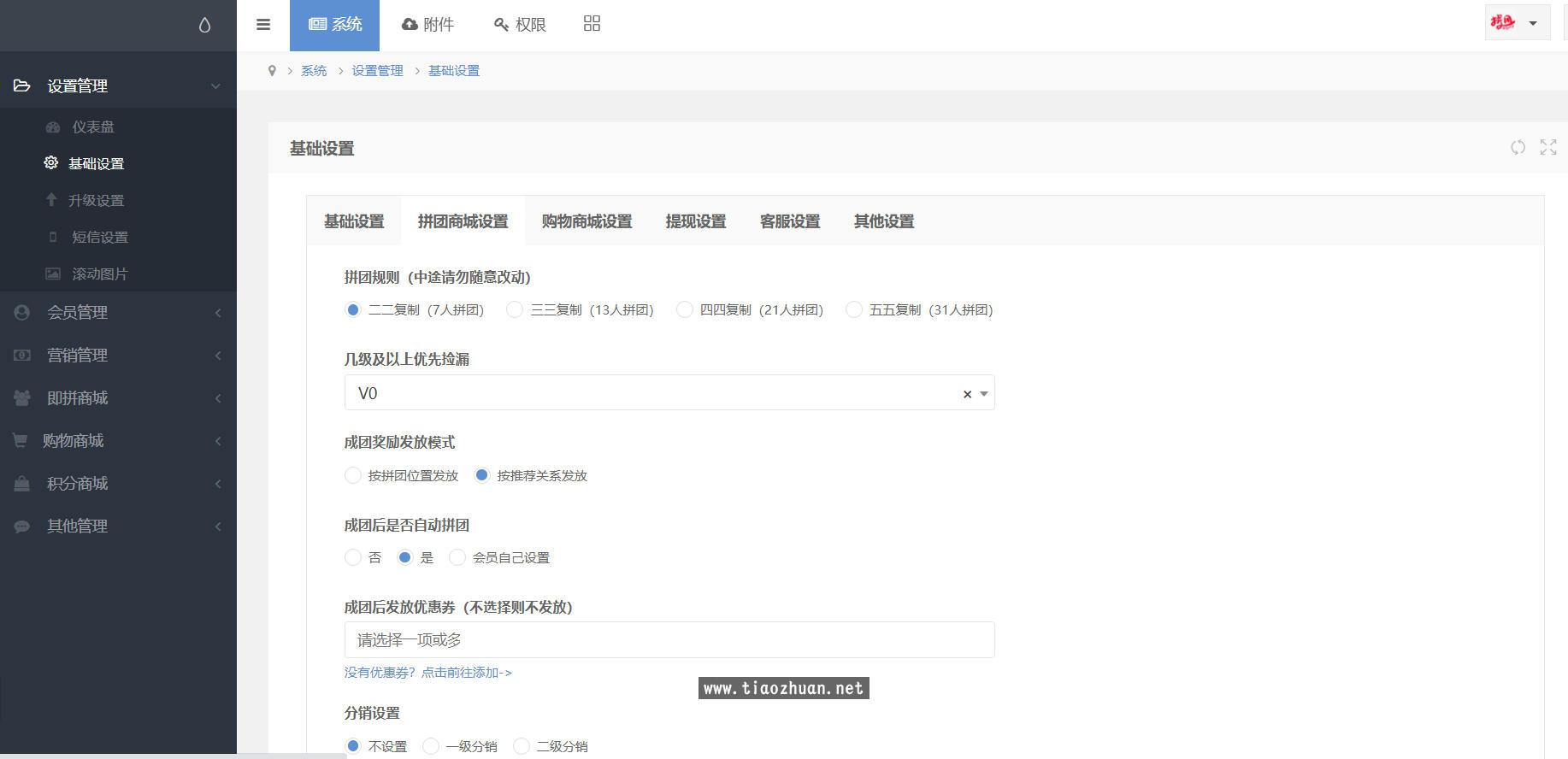The image size is (1568, 759).
Task: Expand 会员管理 sidebar menu
Action: (118, 313)
